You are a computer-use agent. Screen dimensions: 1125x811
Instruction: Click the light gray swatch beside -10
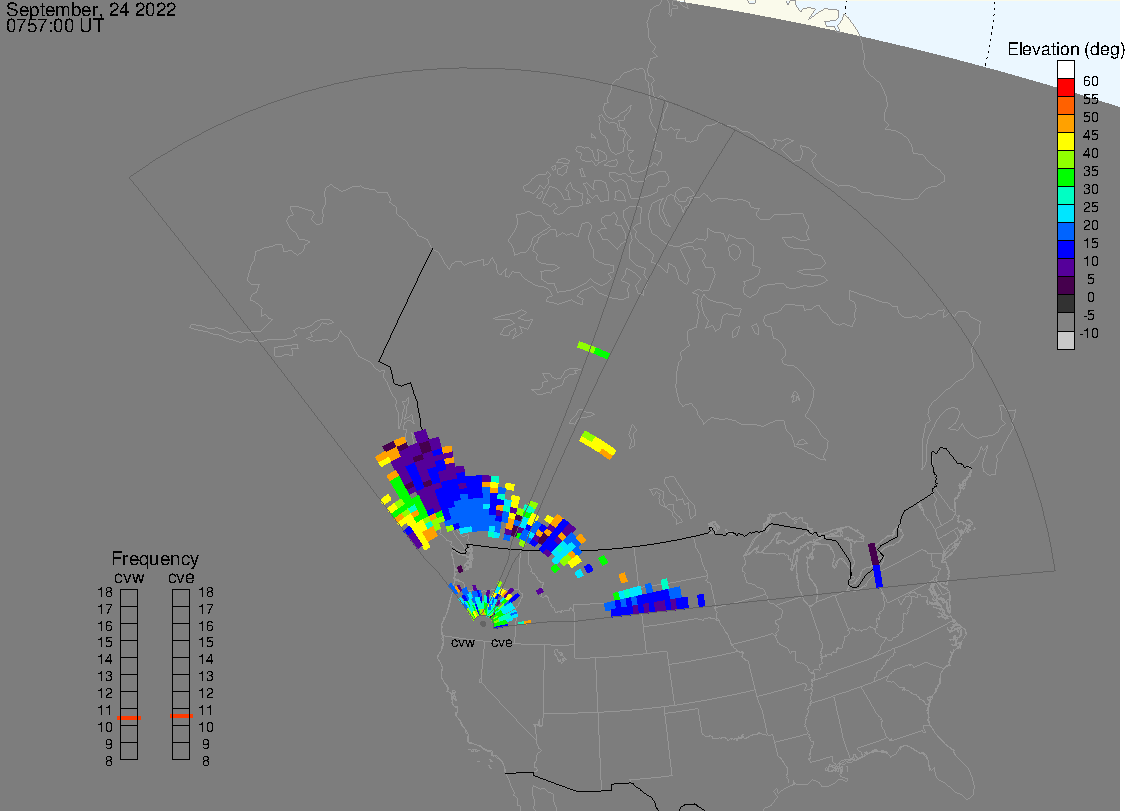1065,339
